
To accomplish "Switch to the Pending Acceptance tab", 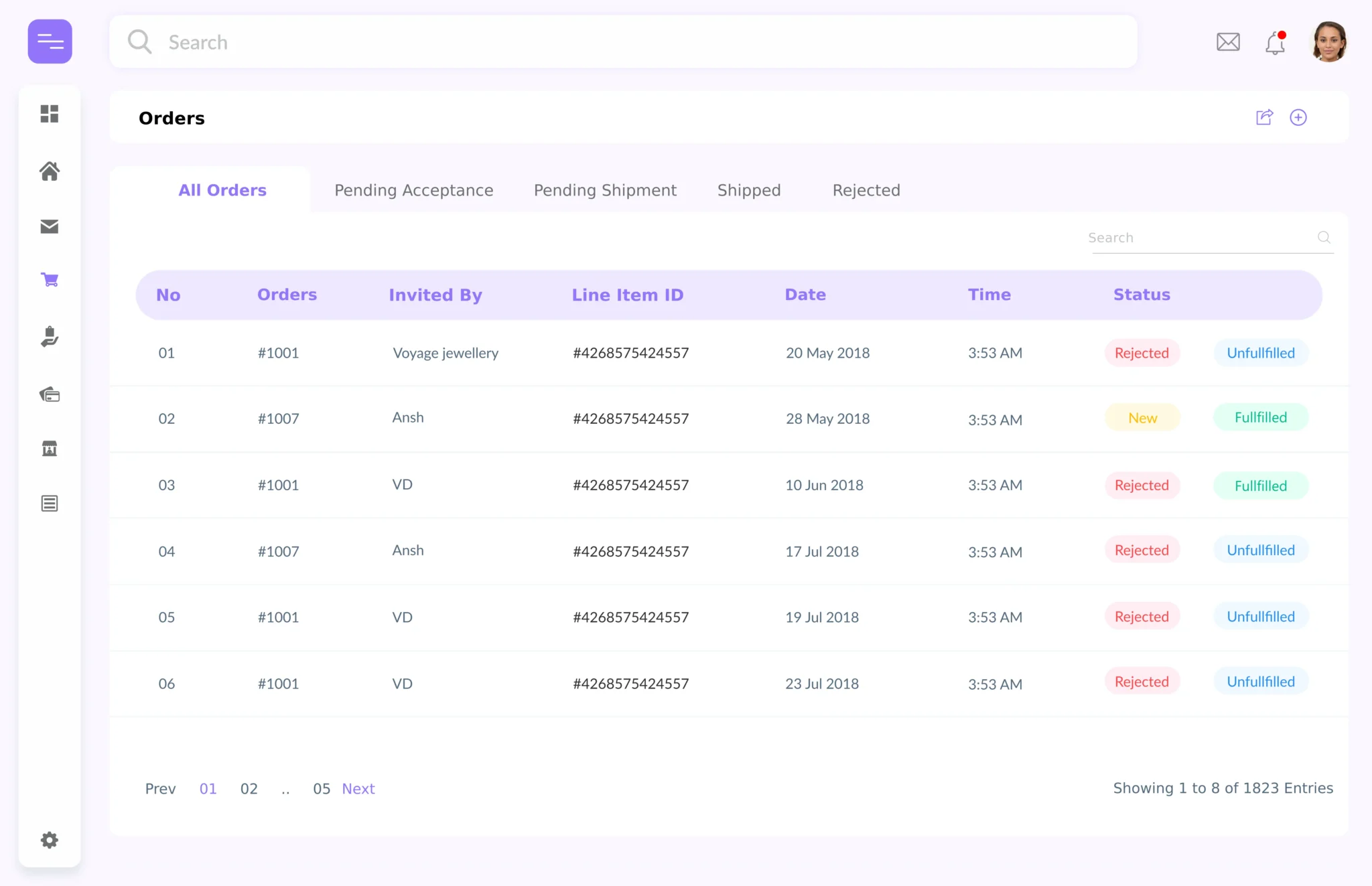I will (413, 190).
